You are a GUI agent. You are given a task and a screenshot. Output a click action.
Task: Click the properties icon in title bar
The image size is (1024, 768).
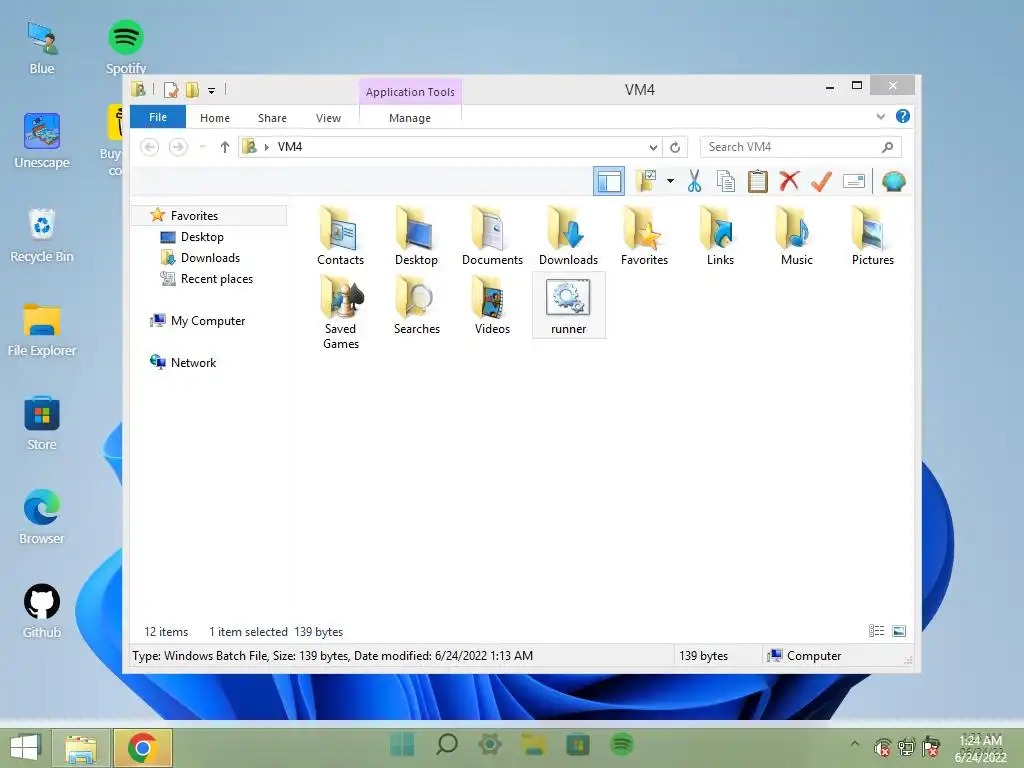pos(171,89)
